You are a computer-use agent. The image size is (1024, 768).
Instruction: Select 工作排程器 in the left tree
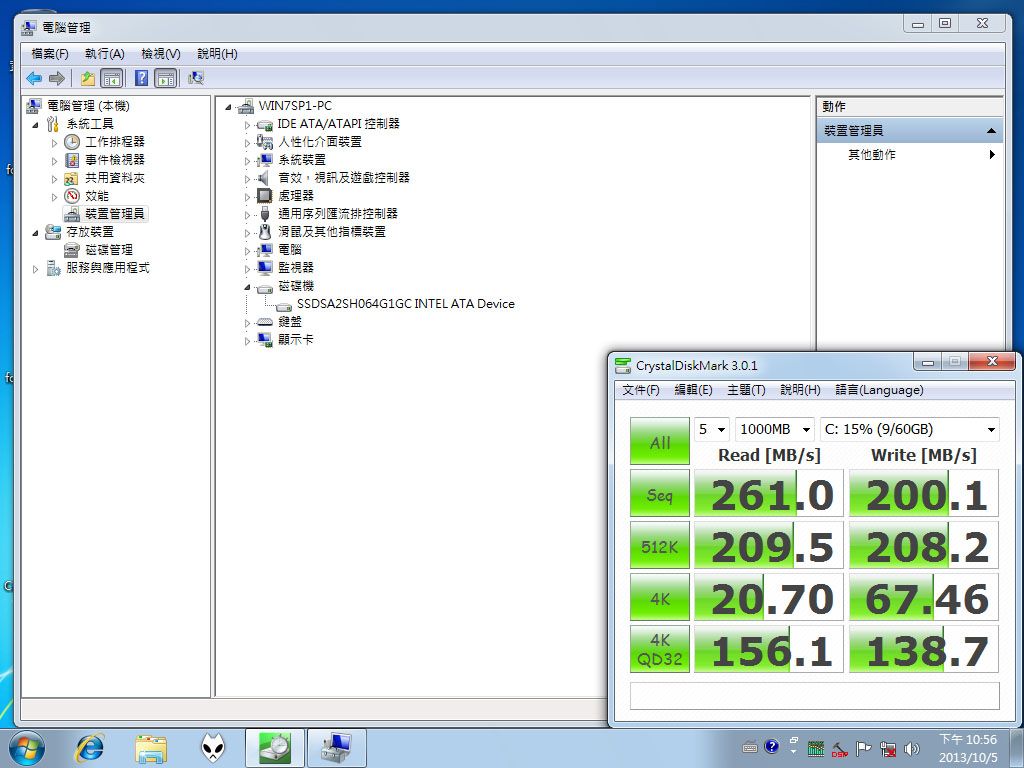tap(114, 142)
